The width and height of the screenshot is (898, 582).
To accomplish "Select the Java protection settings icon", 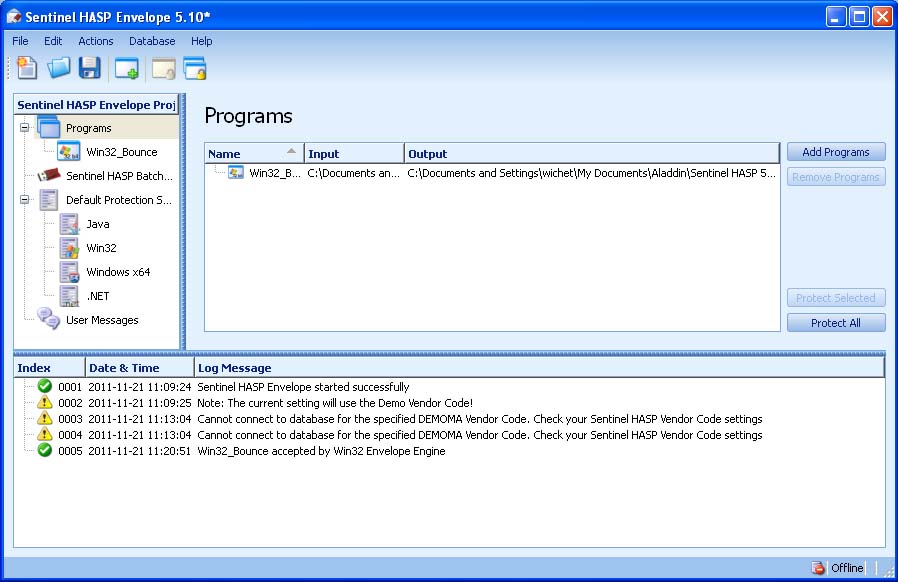I will [70, 224].
